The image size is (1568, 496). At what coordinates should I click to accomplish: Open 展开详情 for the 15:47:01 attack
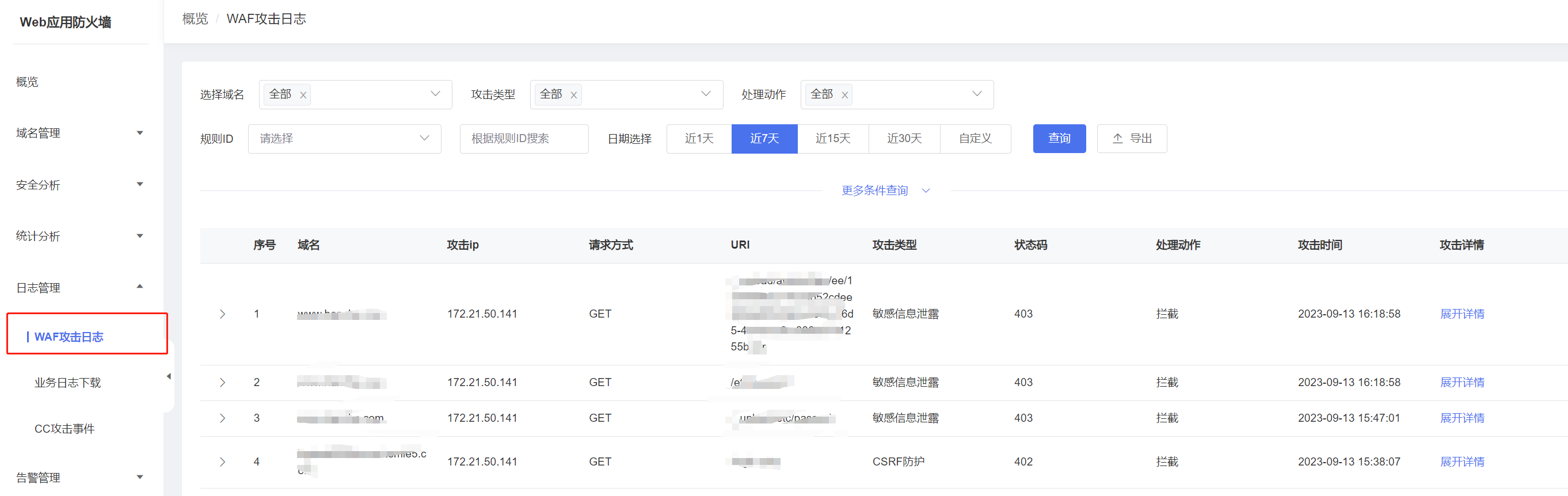(1462, 418)
